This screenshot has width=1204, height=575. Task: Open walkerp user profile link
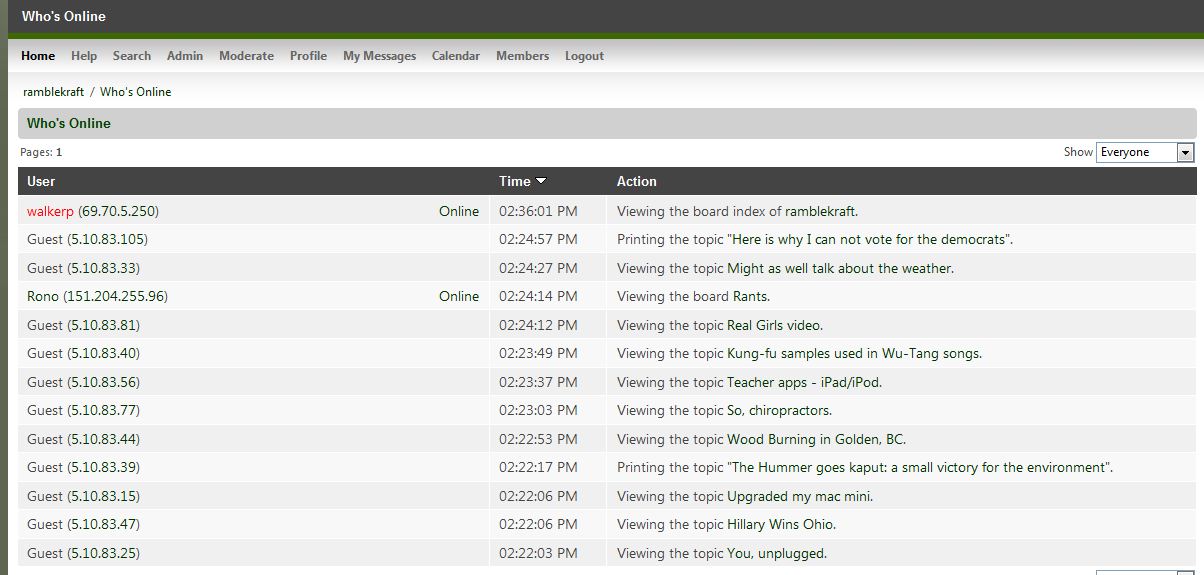50,211
